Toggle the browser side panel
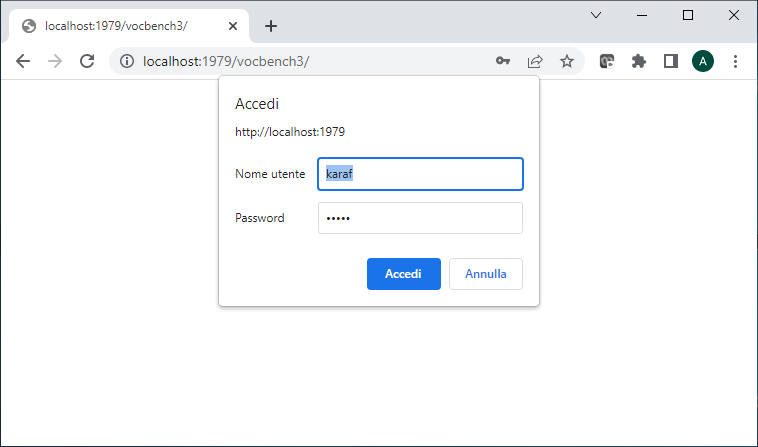Screen dimensions: 758x447 coord(671,61)
